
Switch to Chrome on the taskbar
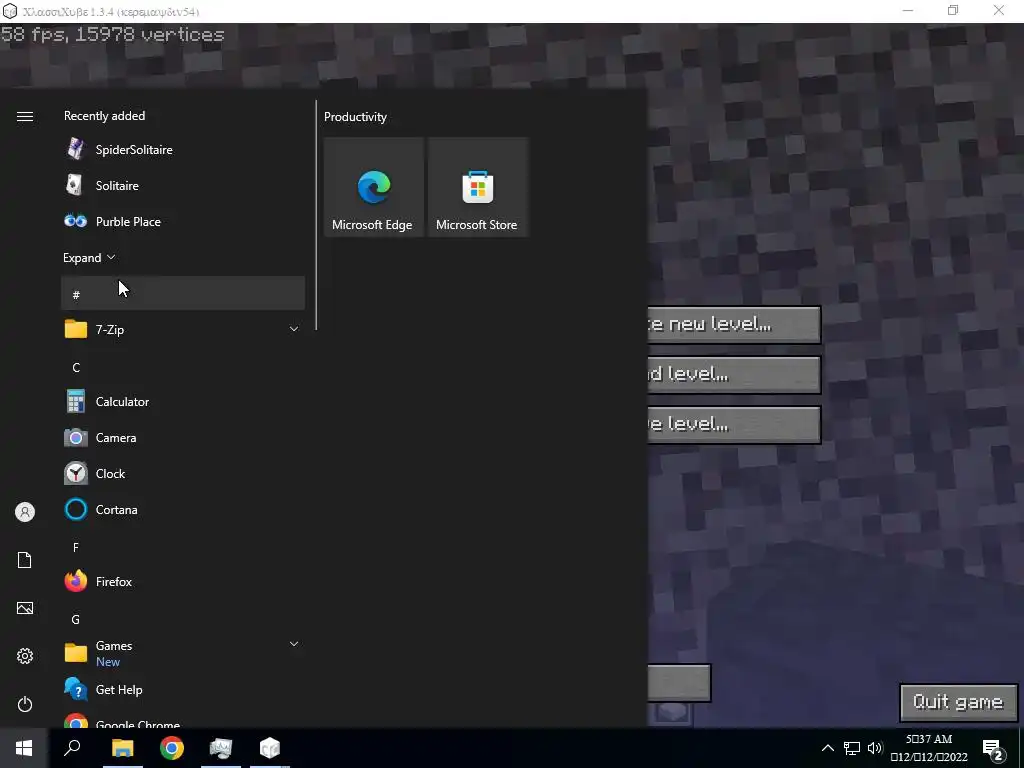[x=172, y=748]
